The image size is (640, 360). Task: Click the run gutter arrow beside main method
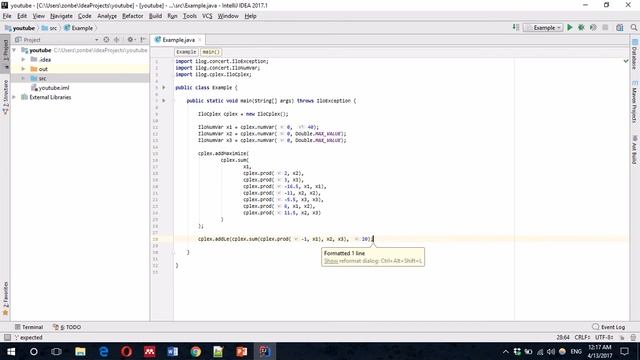tap(164, 100)
